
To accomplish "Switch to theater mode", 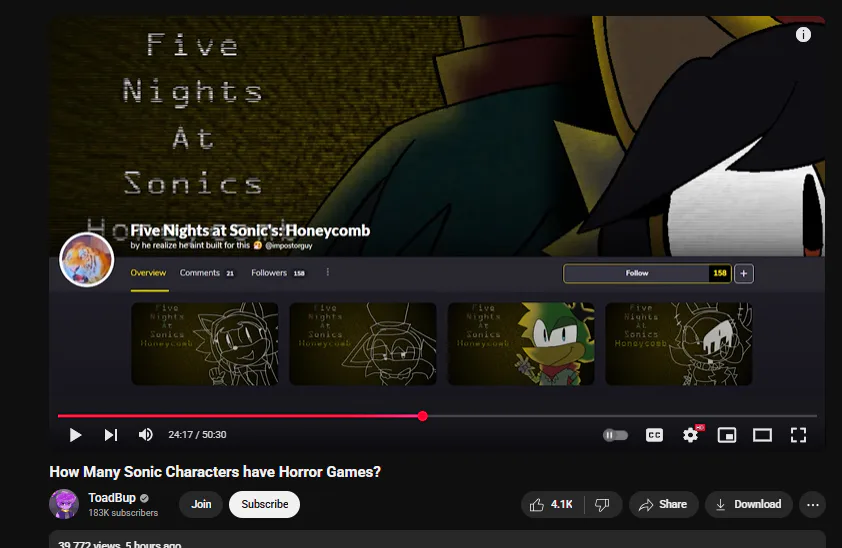I will tap(763, 435).
